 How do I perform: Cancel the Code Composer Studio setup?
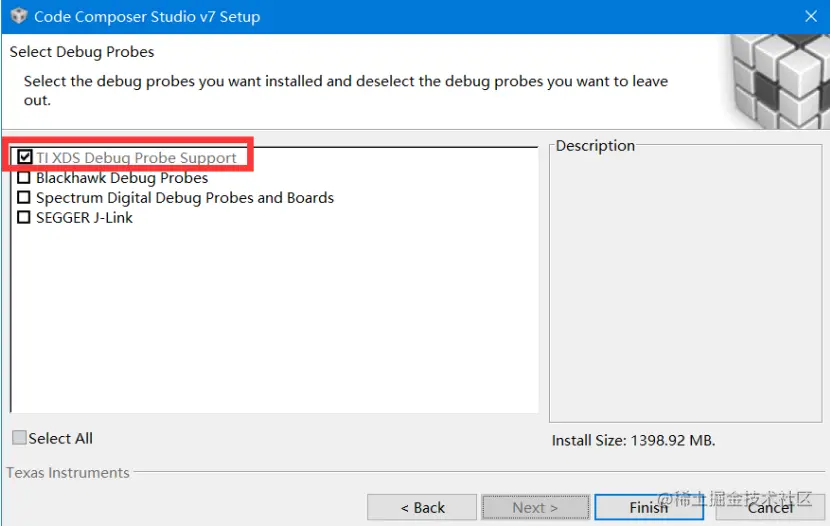pos(770,507)
